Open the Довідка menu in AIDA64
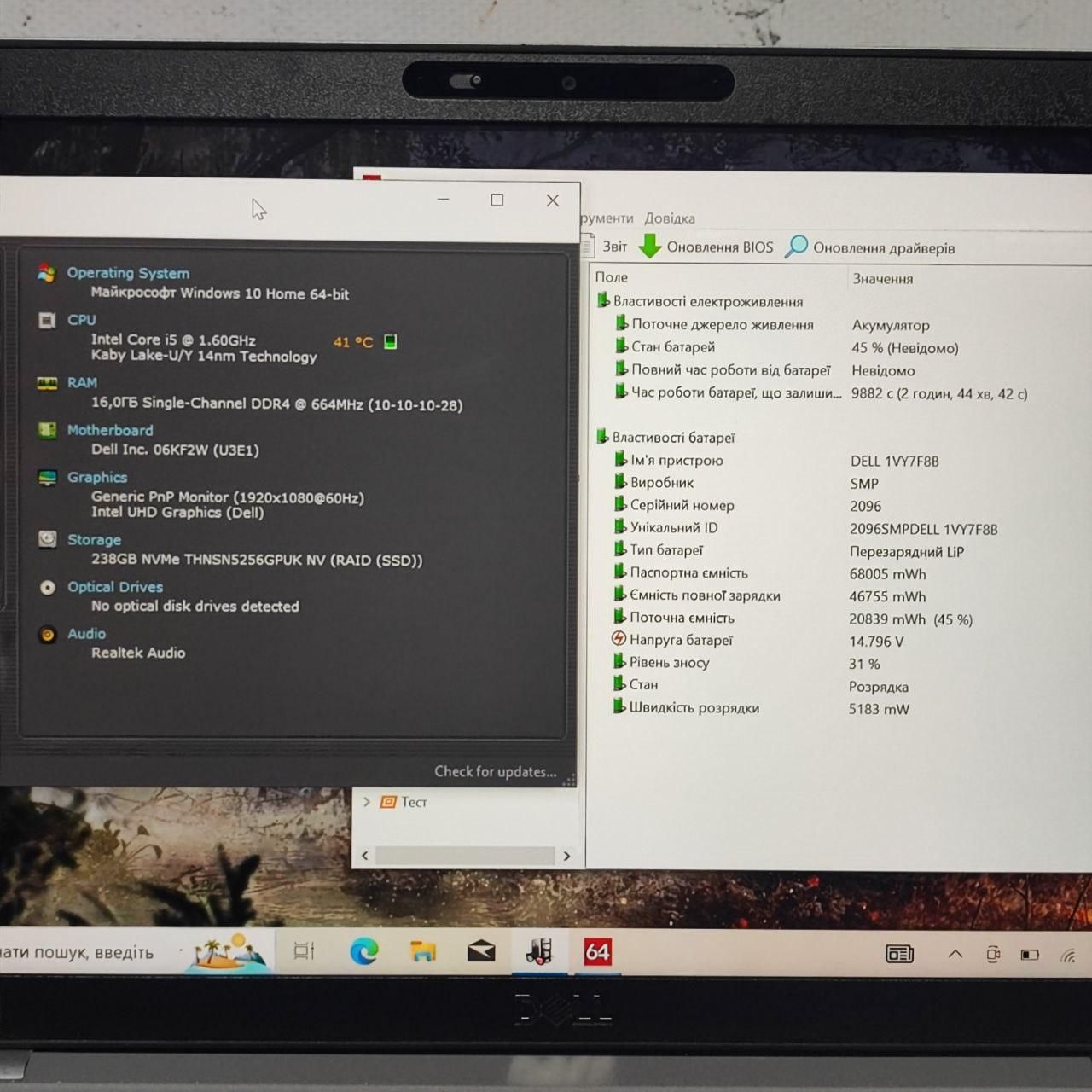This screenshot has height=1092, width=1092. [x=670, y=218]
